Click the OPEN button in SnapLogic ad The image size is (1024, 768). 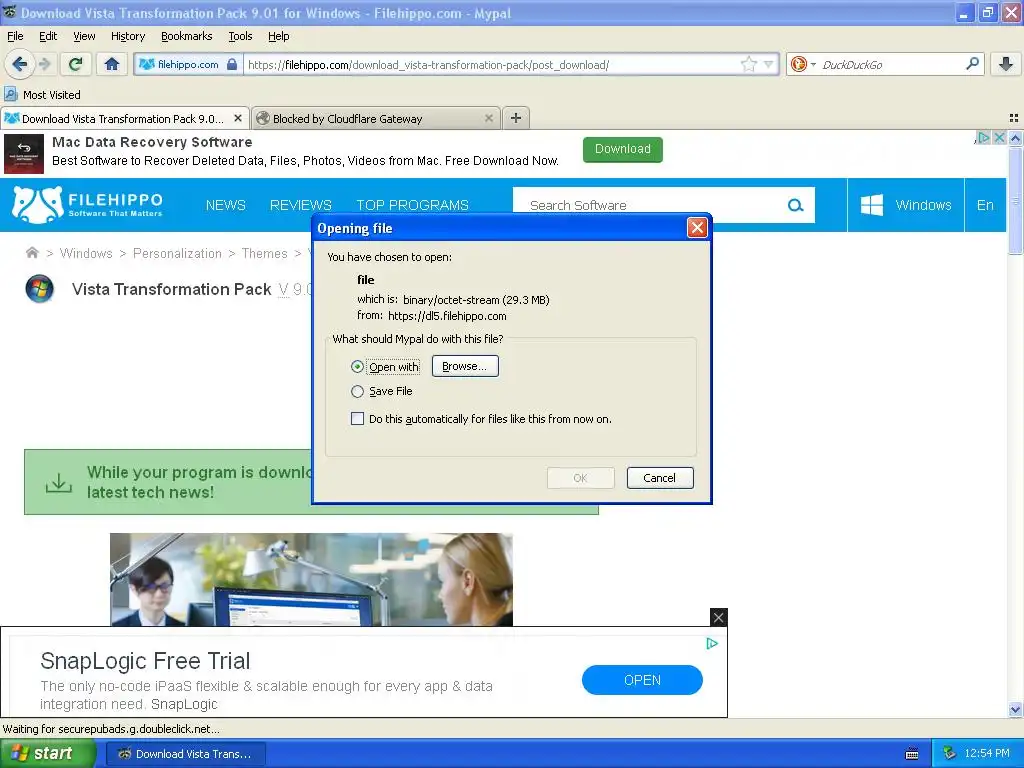[x=642, y=680]
